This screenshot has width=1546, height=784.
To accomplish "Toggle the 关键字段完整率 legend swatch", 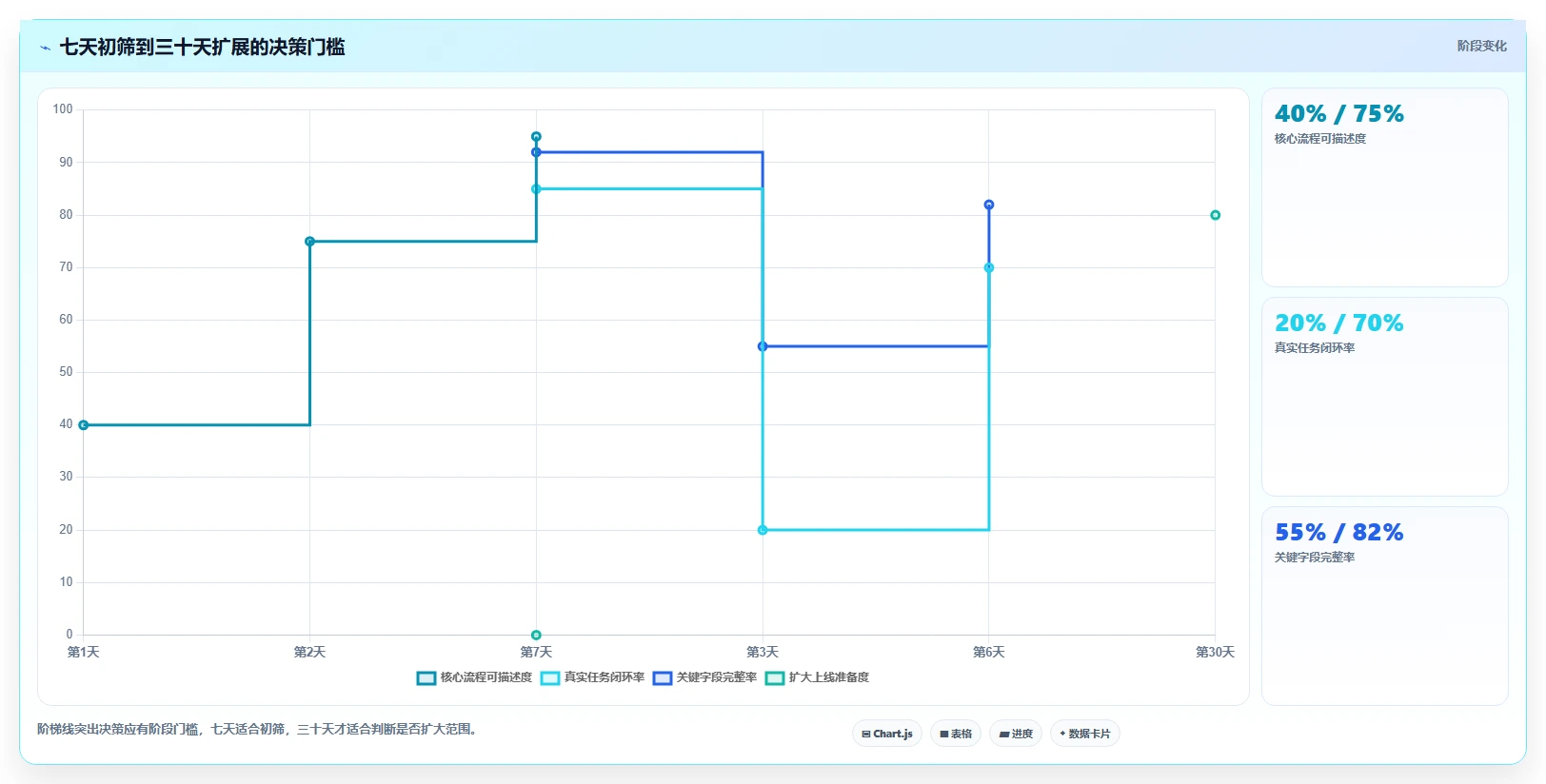I will pos(663,677).
